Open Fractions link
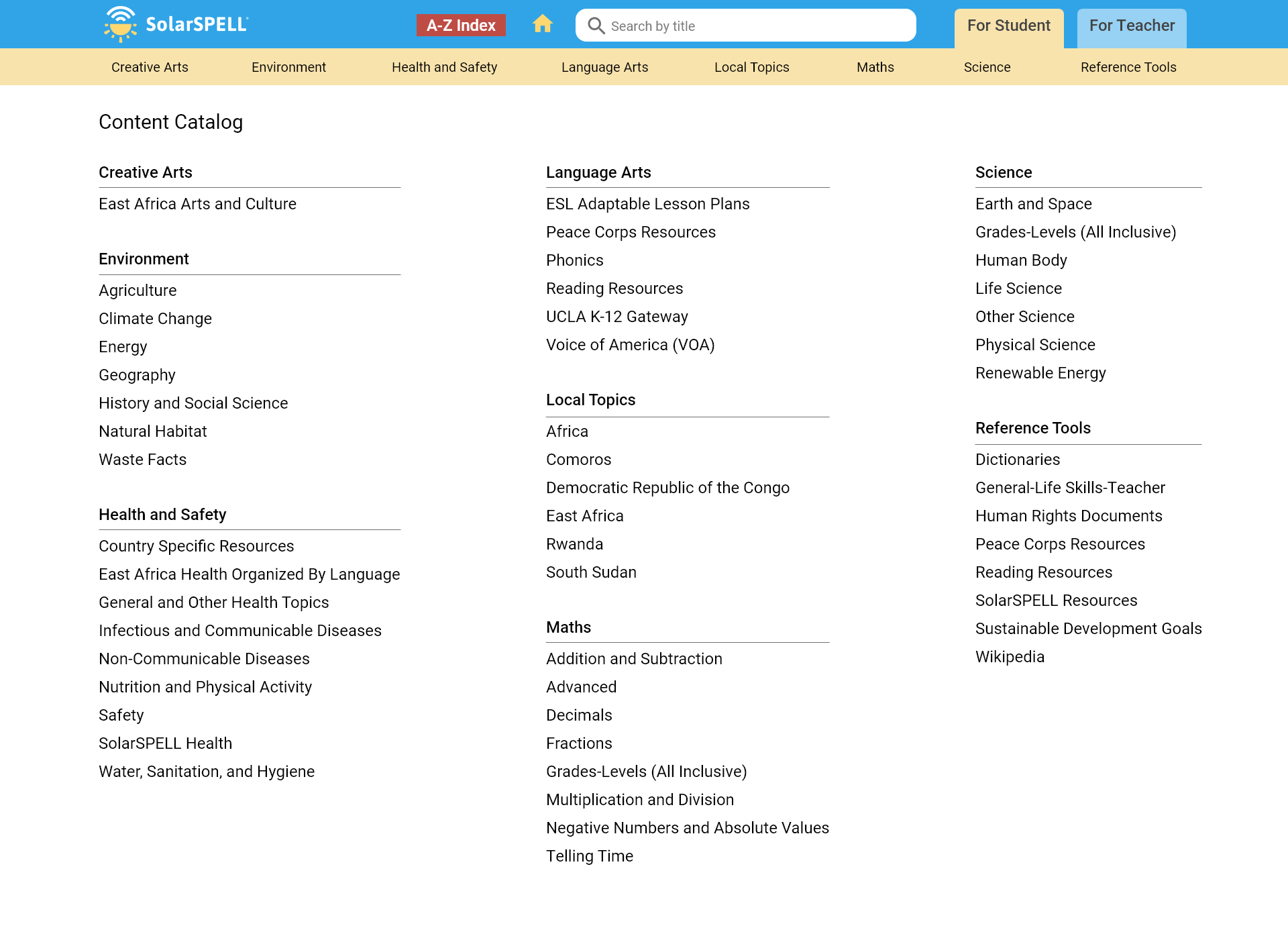 [x=579, y=743]
